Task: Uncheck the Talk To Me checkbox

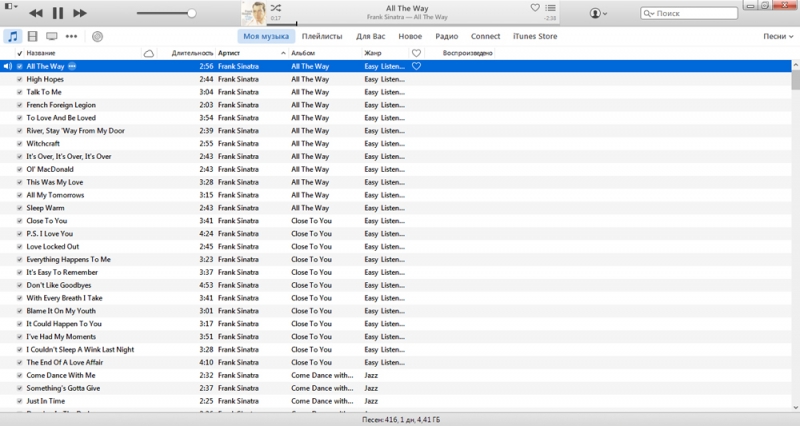Action: pos(19,92)
